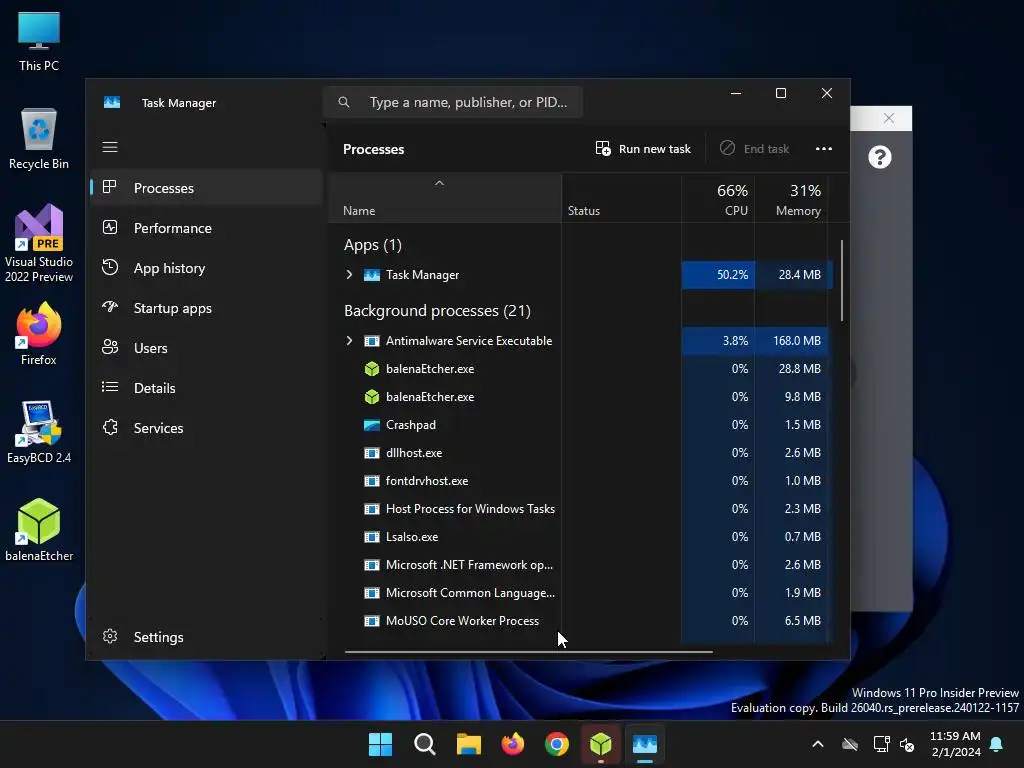This screenshot has height=768, width=1024.
Task: Click the Settings gear icon
Action: pos(110,636)
